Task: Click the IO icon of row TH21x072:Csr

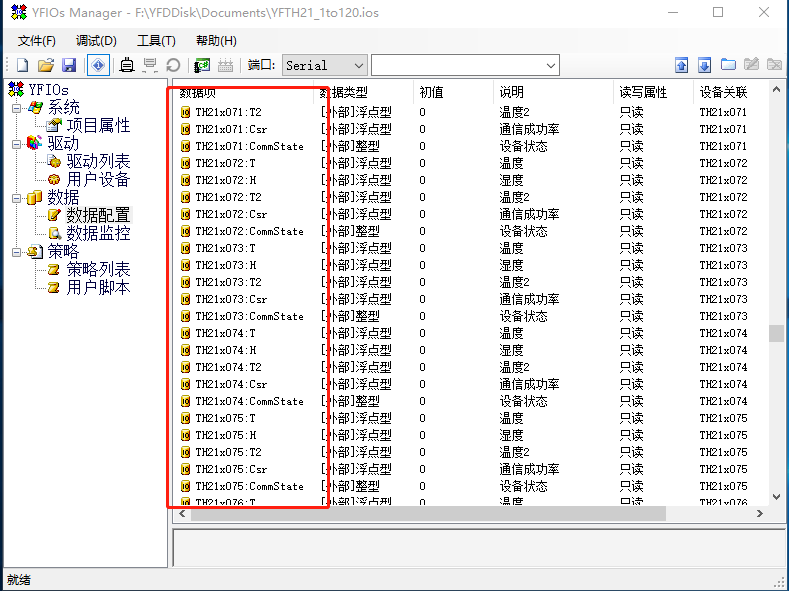Action: 185,214
